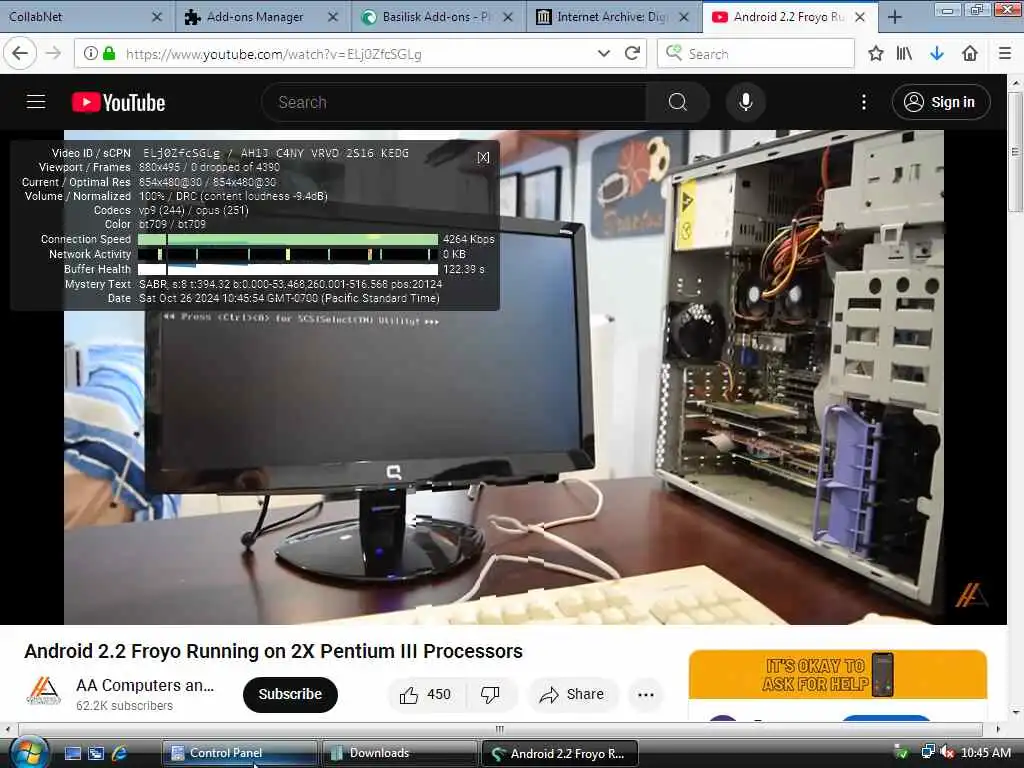Open the Windows Start orb
The width and height of the screenshot is (1024, 768).
click(27, 752)
